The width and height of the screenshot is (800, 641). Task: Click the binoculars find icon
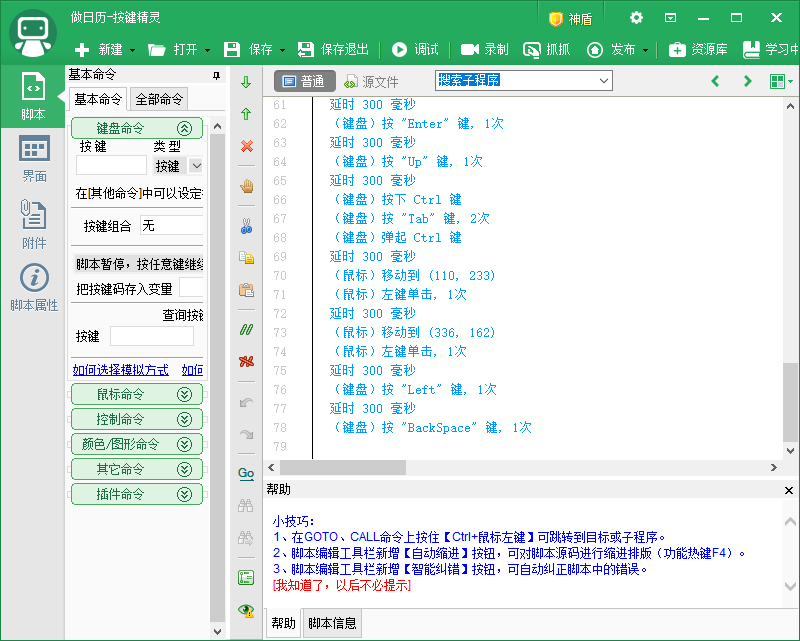point(246,506)
